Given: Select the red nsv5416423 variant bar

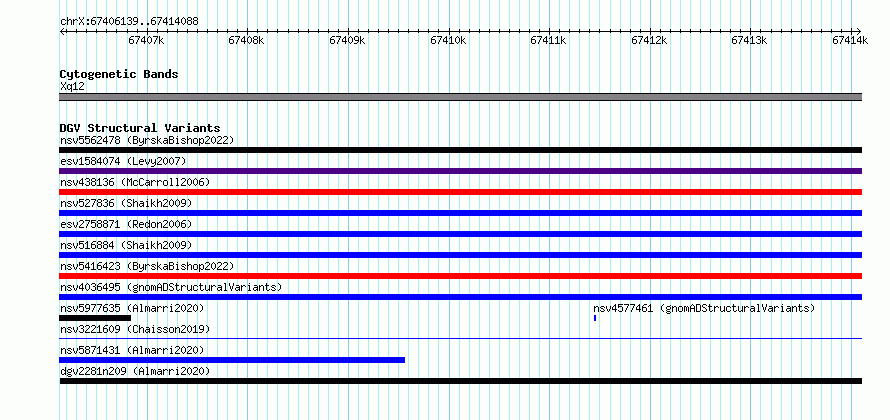Looking at the screenshot, I should [x=460, y=276].
